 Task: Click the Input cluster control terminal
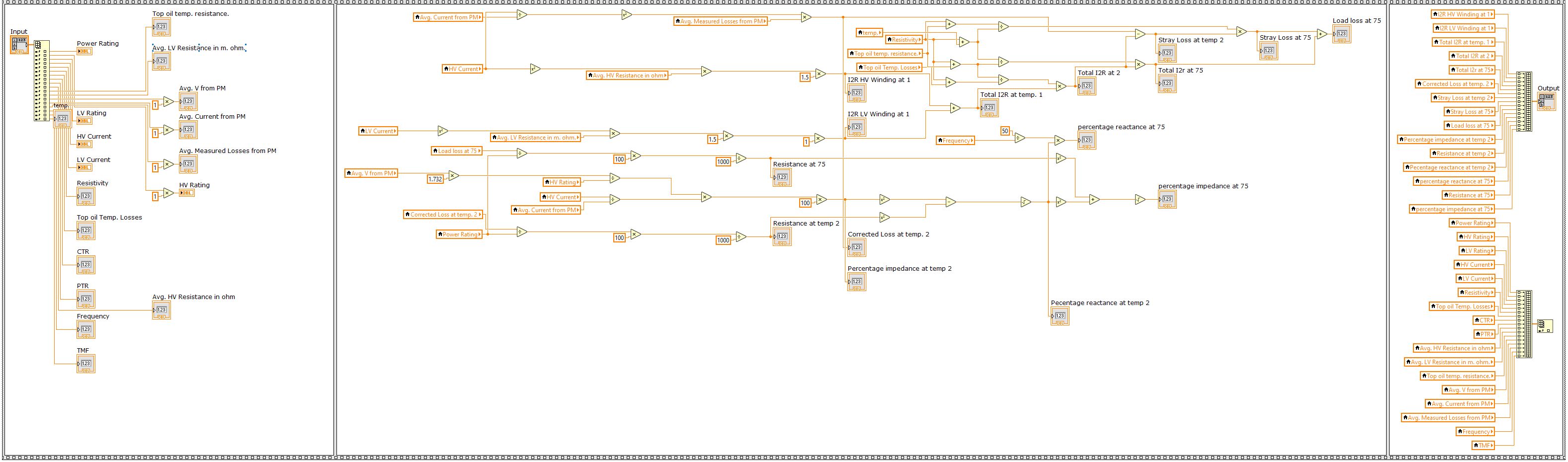tap(19, 44)
